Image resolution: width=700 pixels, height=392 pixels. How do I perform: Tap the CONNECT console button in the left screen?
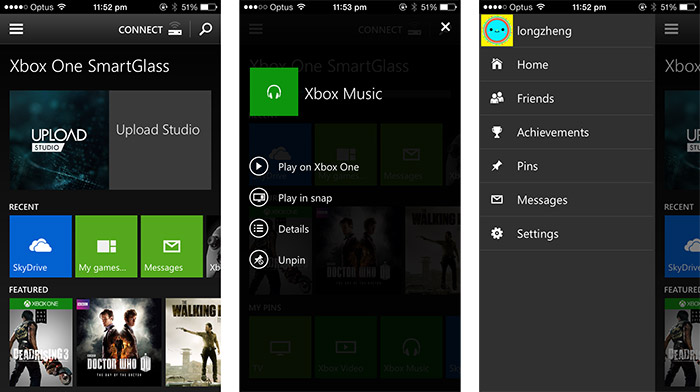point(150,29)
